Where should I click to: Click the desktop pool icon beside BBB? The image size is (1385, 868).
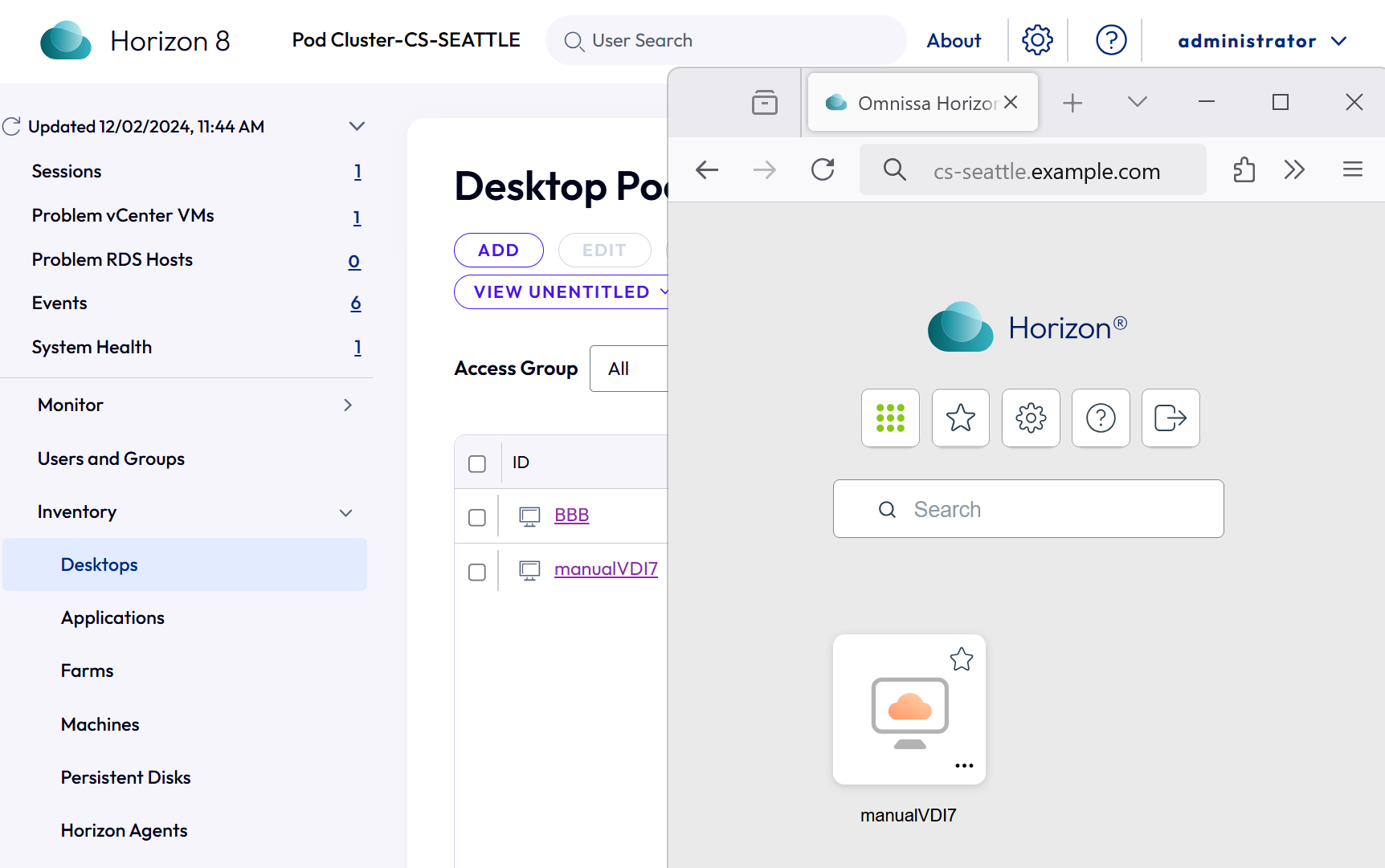[529, 516]
